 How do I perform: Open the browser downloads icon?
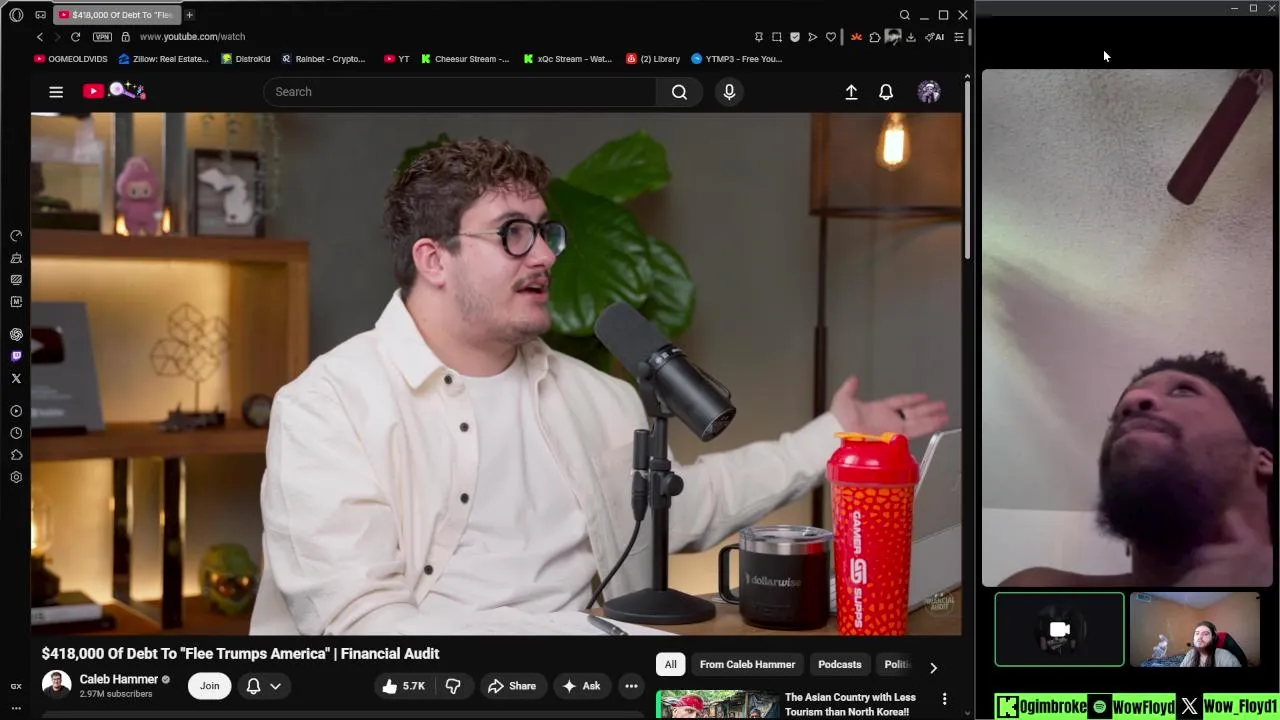coord(911,37)
